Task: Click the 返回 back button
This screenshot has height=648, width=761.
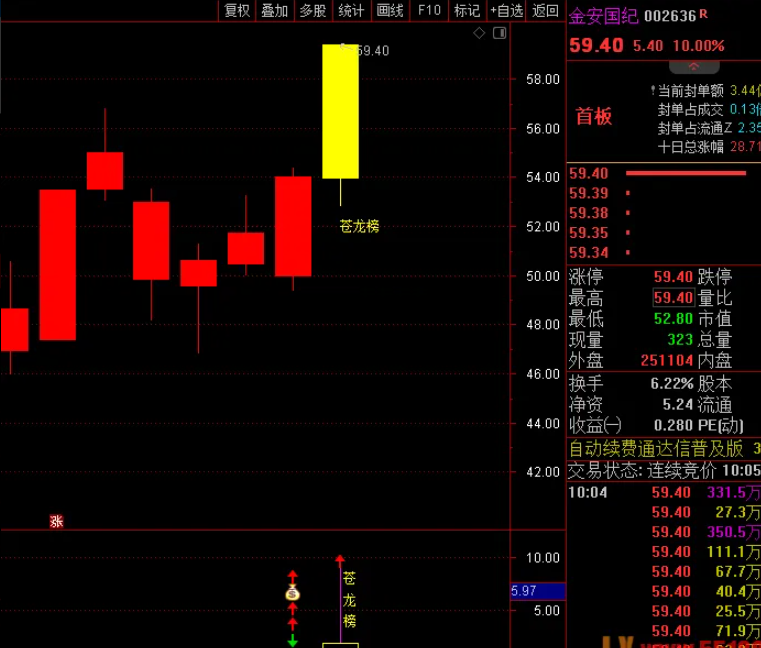Action: [x=545, y=10]
